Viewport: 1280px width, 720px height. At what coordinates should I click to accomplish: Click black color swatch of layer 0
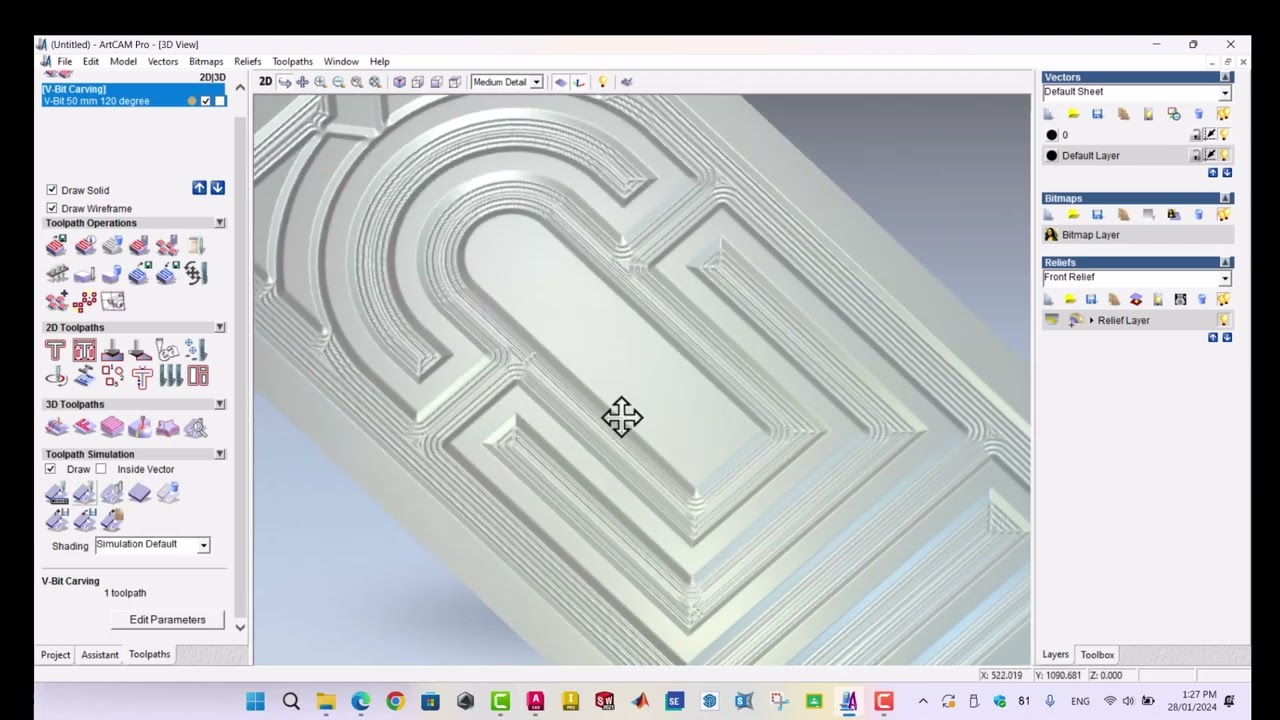click(x=1051, y=135)
